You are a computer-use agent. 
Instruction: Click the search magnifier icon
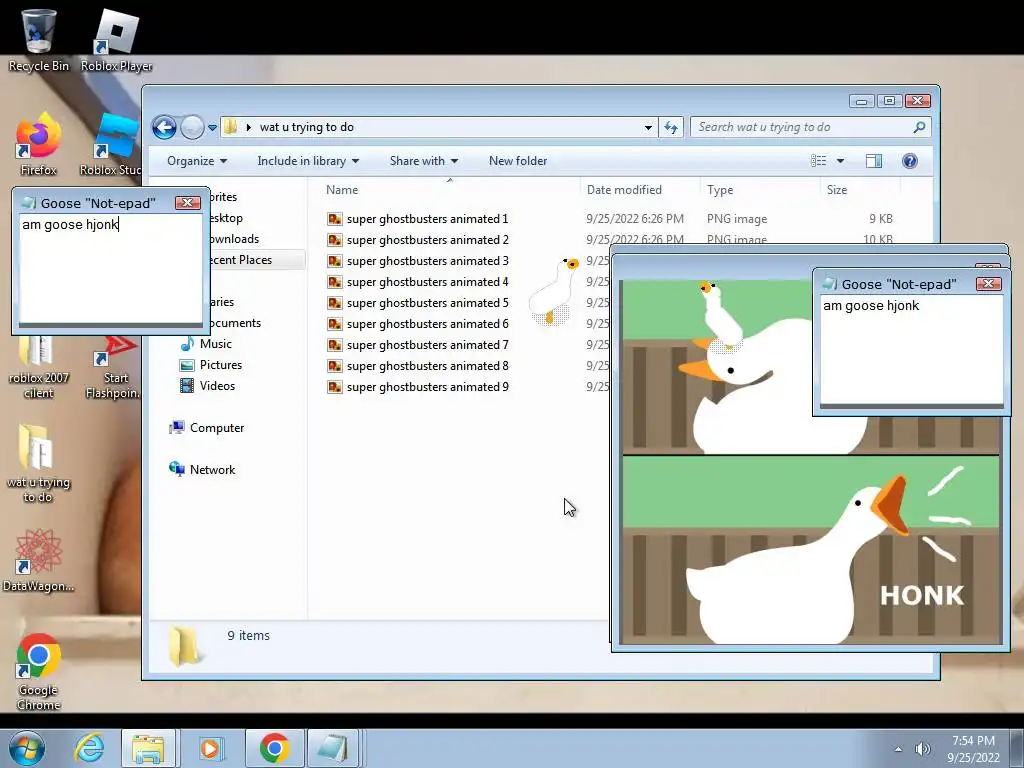919,127
